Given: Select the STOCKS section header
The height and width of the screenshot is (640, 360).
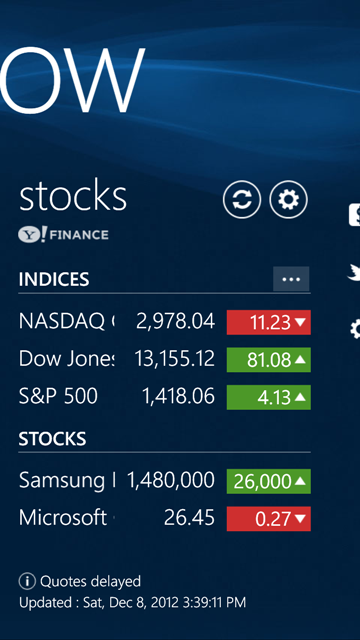Looking at the screenshot, I should (x=52, y=439).
